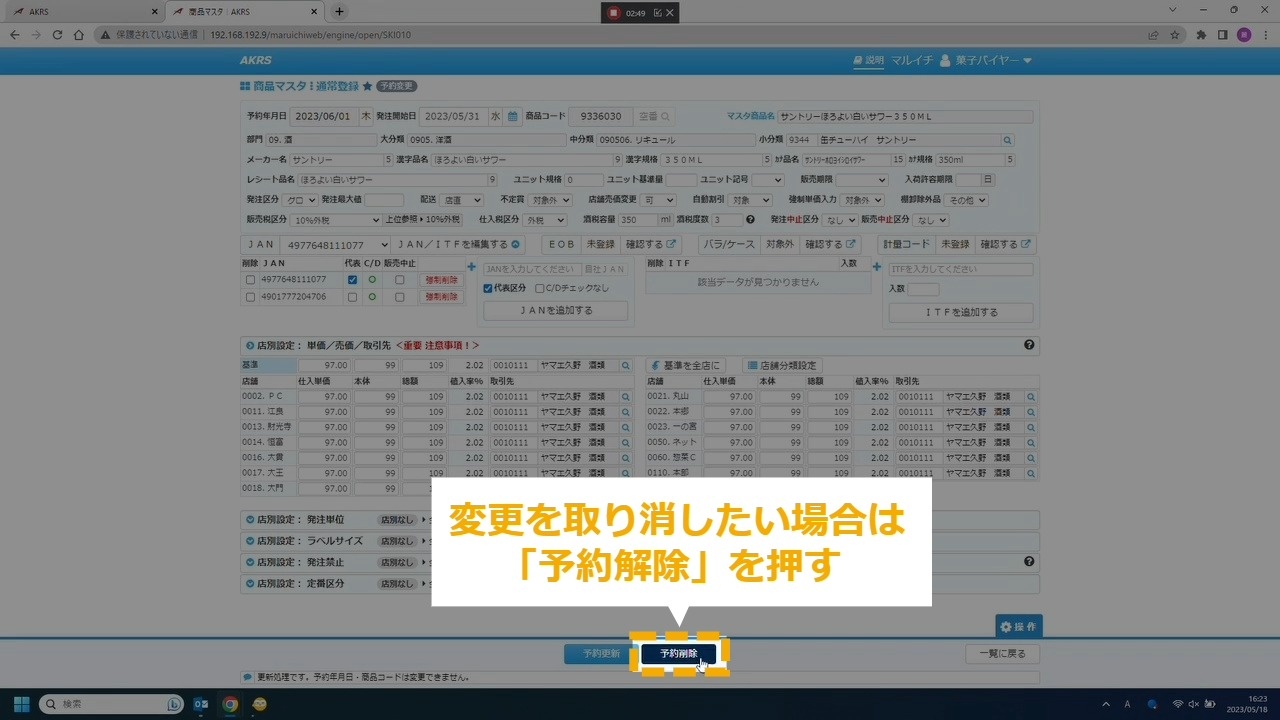Check 削除 box for JAN 4901777204706
This screenshot has width=1280, height=720.
coord(250,297)
